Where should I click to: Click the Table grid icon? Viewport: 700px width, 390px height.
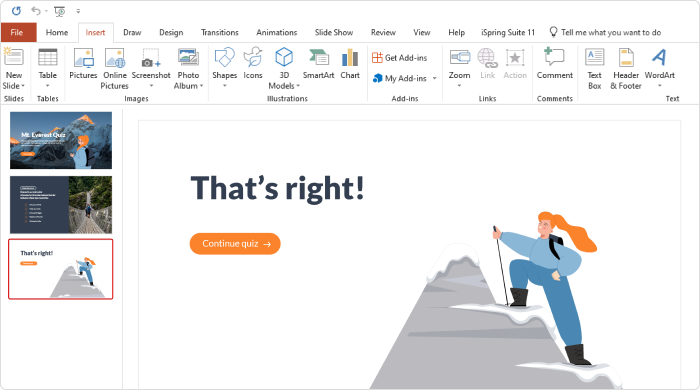47,58
